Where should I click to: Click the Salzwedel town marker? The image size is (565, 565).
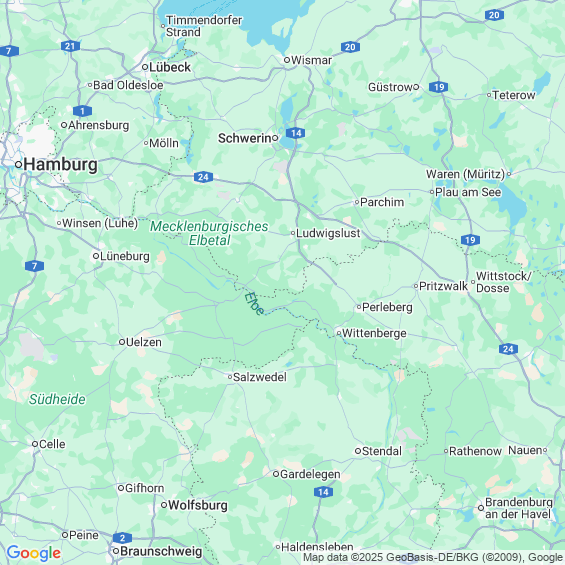(x=230, y=377)
